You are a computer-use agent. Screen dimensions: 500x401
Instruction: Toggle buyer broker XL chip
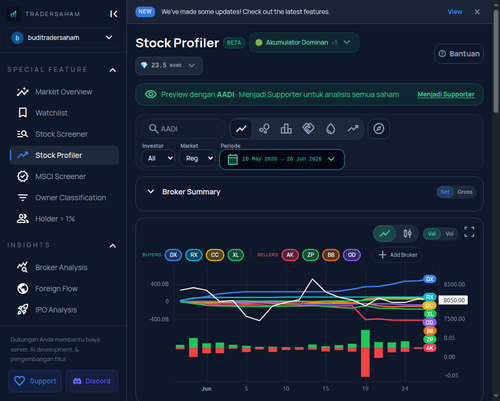[236, 255]
